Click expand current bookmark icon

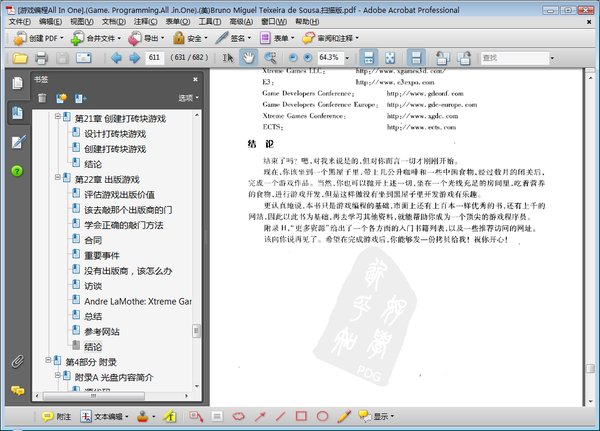pyautogui.click(x=80, y=98)
